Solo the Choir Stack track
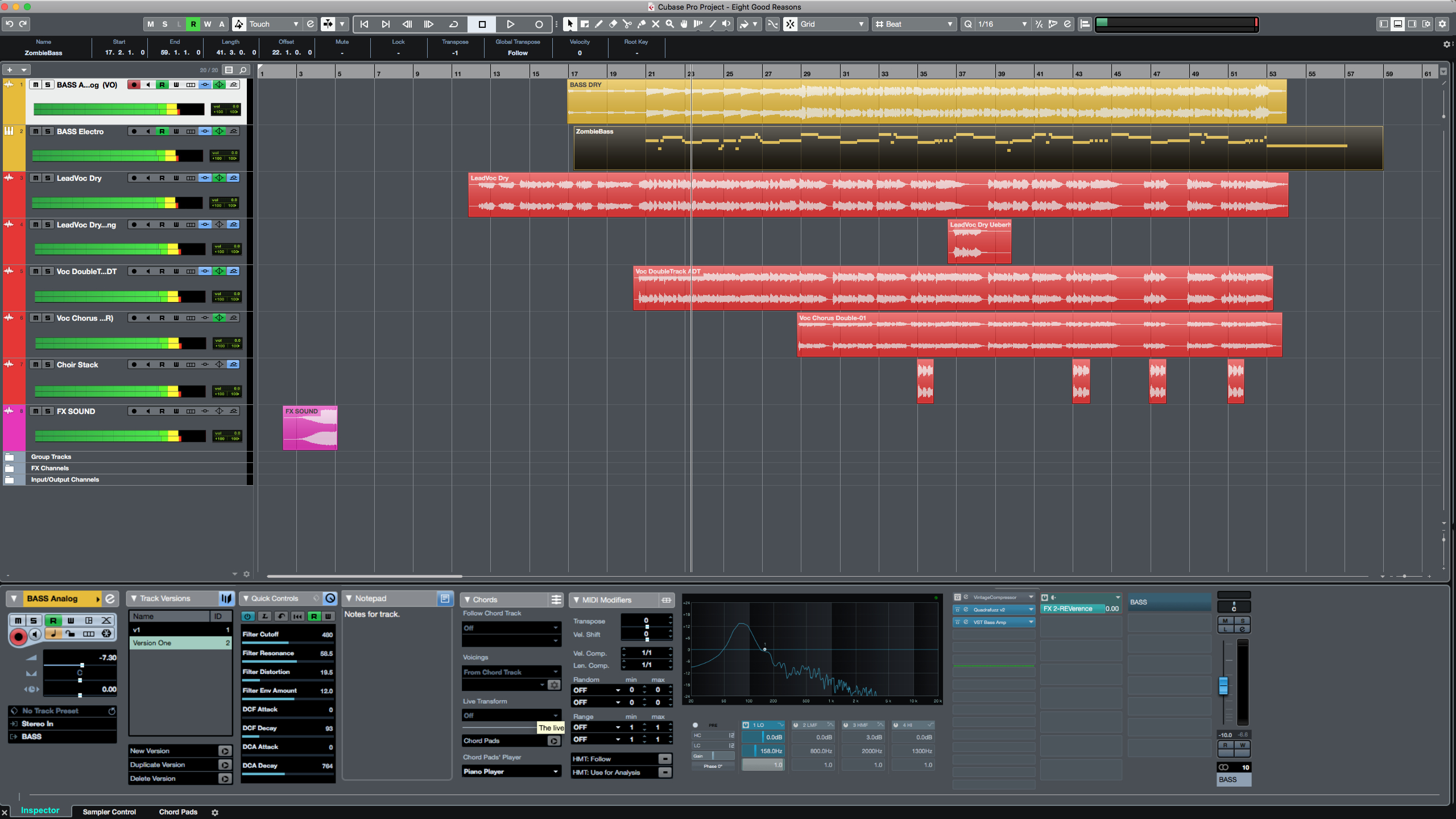1456x819 pixels. (48, 365)
